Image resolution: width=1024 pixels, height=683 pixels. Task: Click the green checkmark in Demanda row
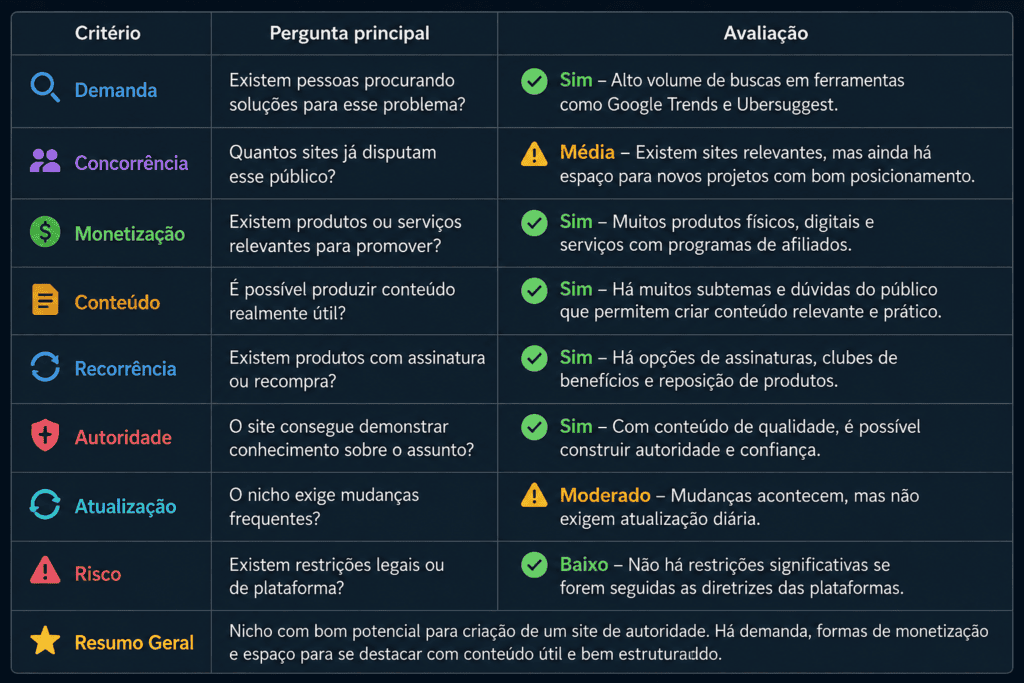pos(534,82)
